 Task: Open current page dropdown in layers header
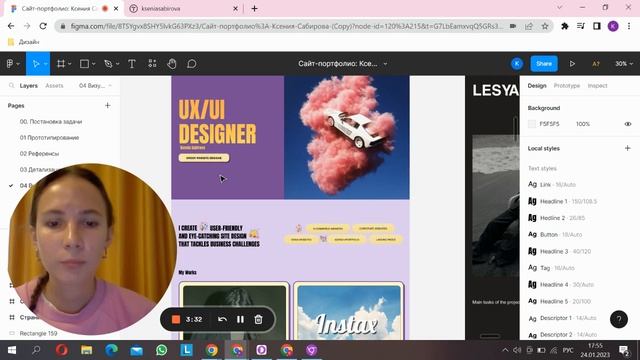[95, 86]
